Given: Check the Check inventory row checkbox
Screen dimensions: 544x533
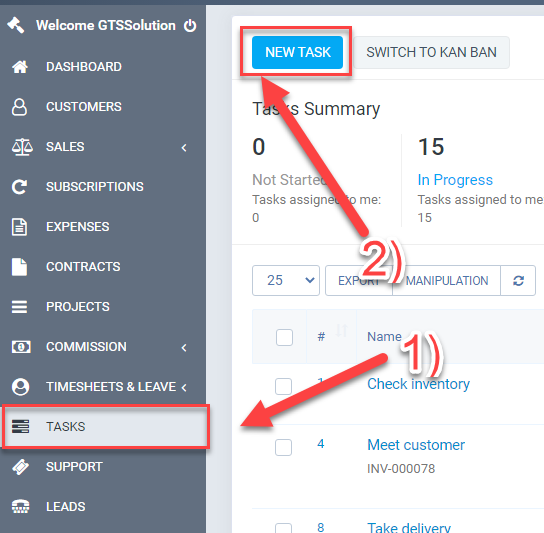Looking at the screenshot, I should [x=283, y=386].
